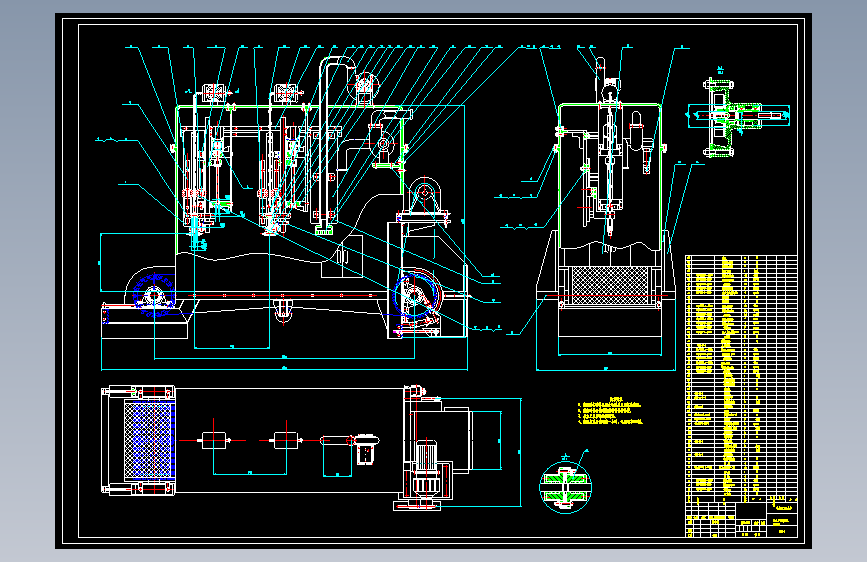
Task: Click the empty black box in the title block
Action: [751, 511]
